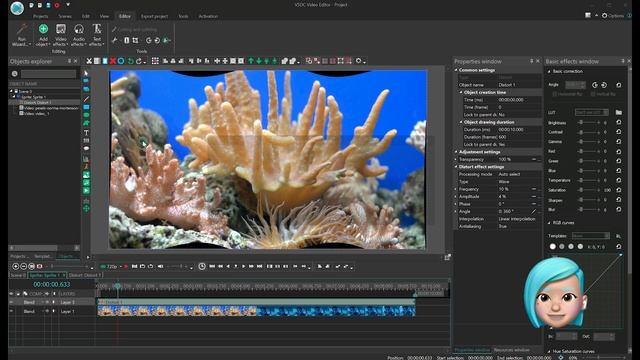Reset the Saturation value
Image resolution: width=640 pixels, height=360 pixels.
[x=619, y=190]
